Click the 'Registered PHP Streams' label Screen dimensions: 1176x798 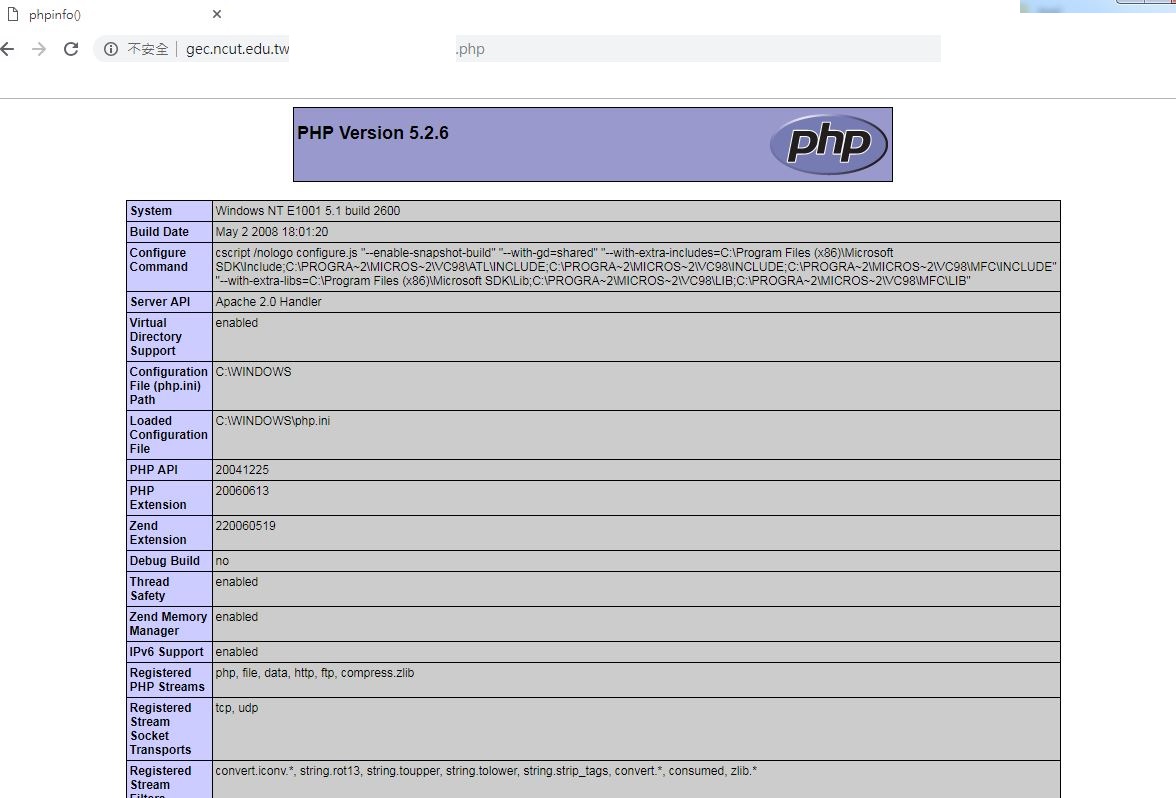pos(166,680)
